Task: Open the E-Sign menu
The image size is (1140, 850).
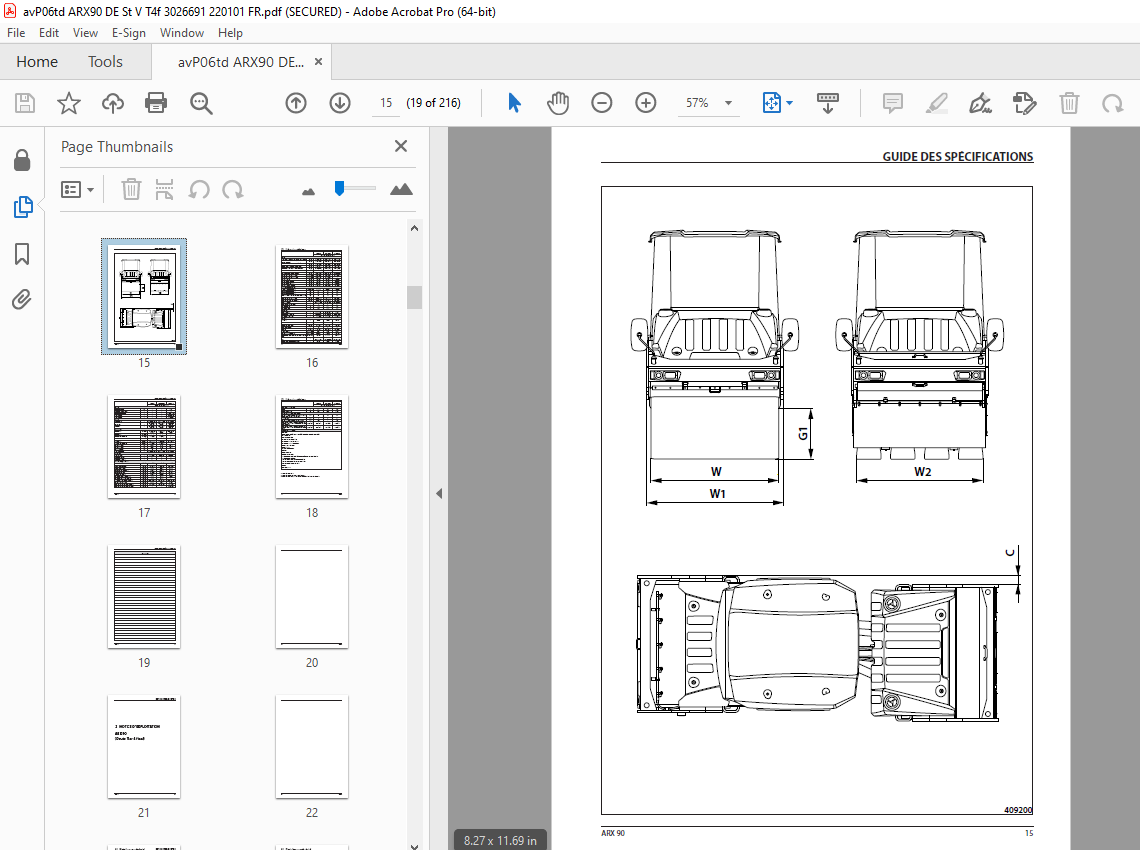Action: tap(129, 33)
